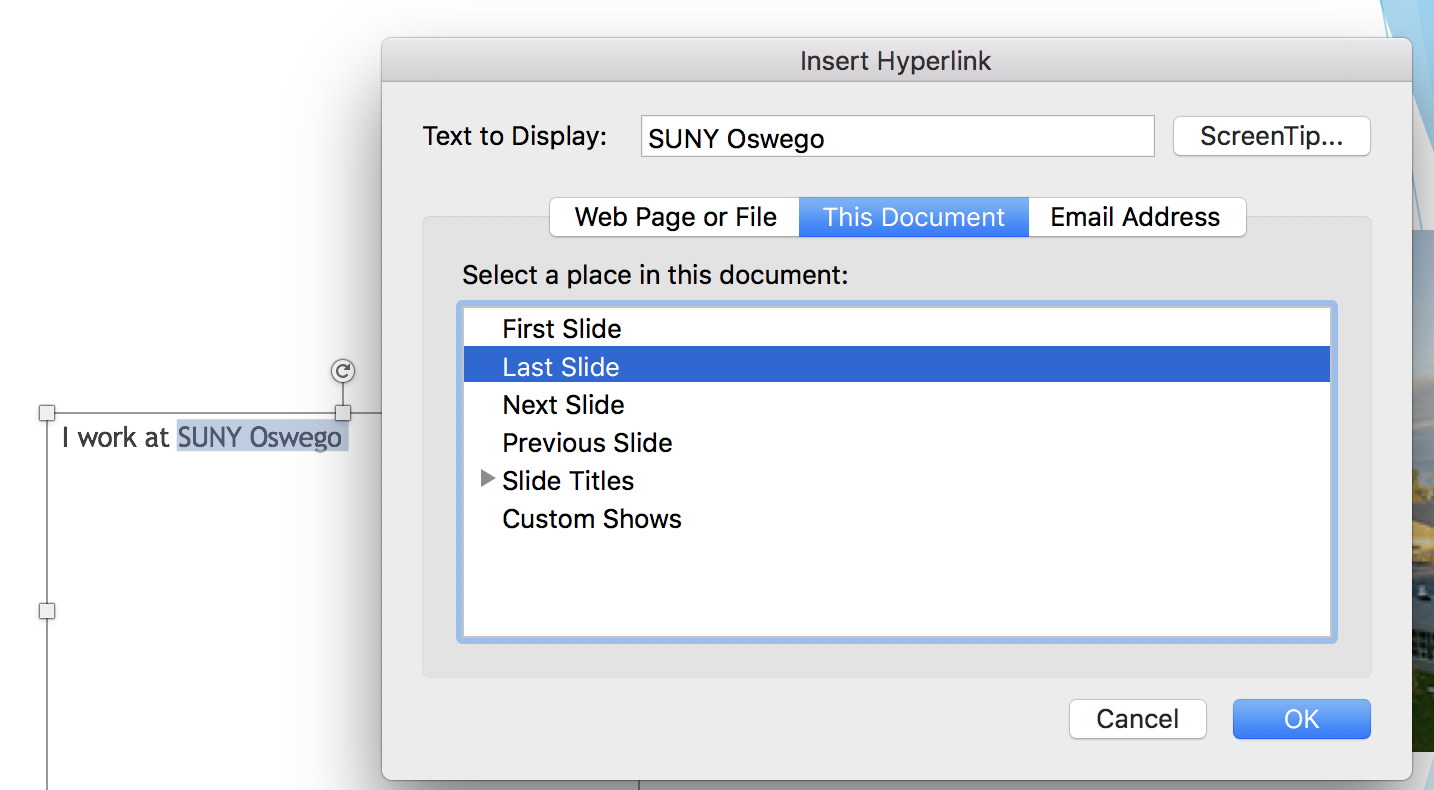The image size is (1434, 790).
Task: Click the Text to Display field
Action: pyautogui.click(x=897, y=137)
